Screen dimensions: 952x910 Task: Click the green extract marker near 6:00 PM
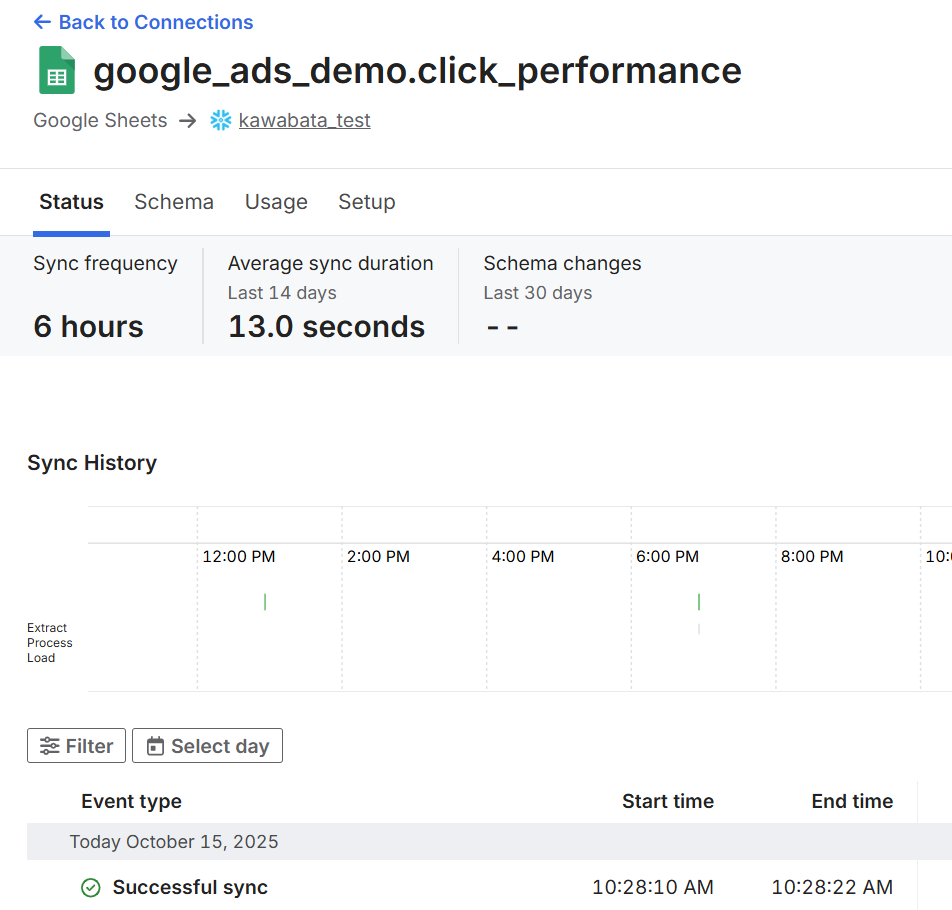point(699,602)
